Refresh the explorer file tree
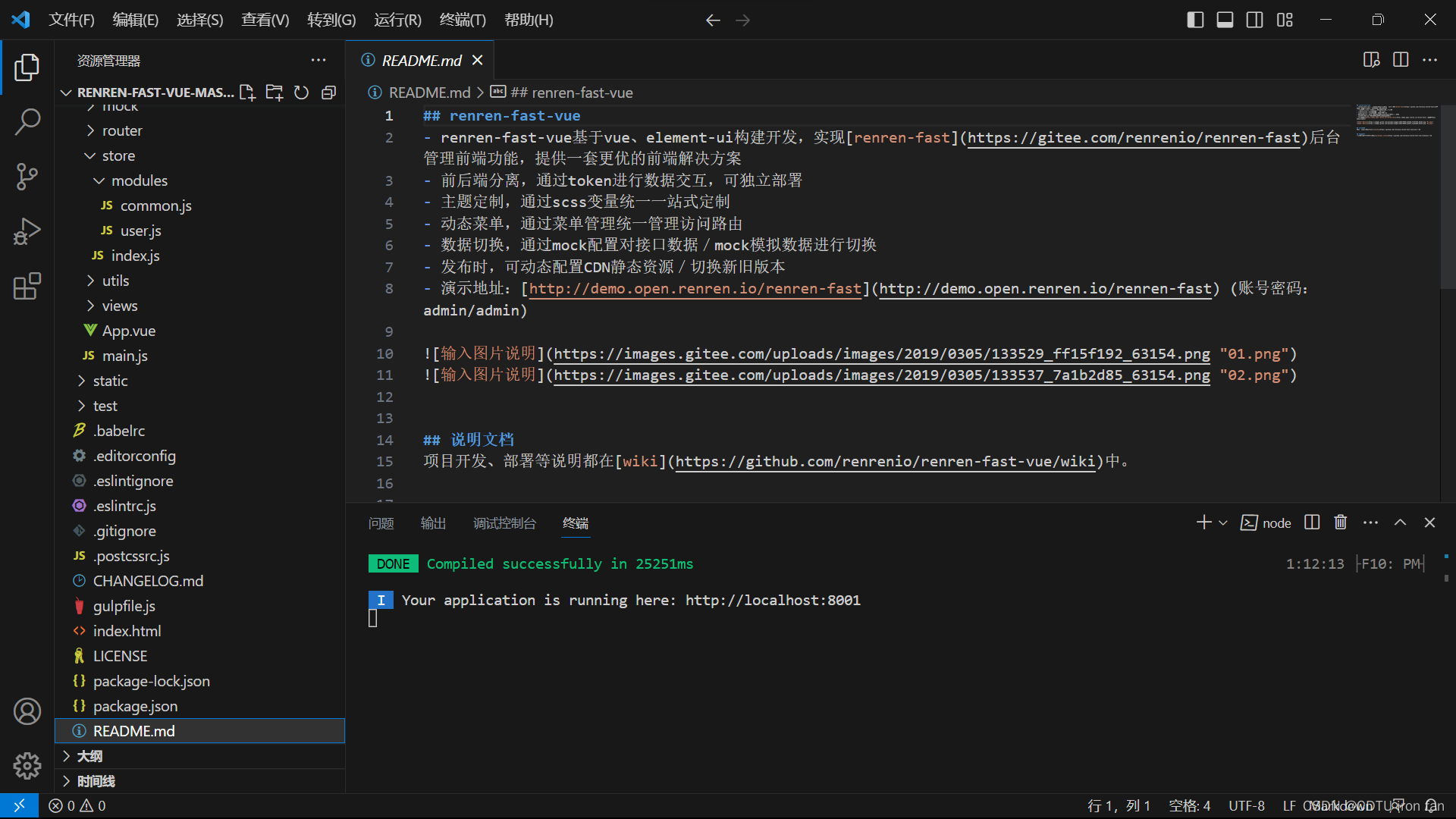Screen dimensions: 1456x819 point(301,93)
